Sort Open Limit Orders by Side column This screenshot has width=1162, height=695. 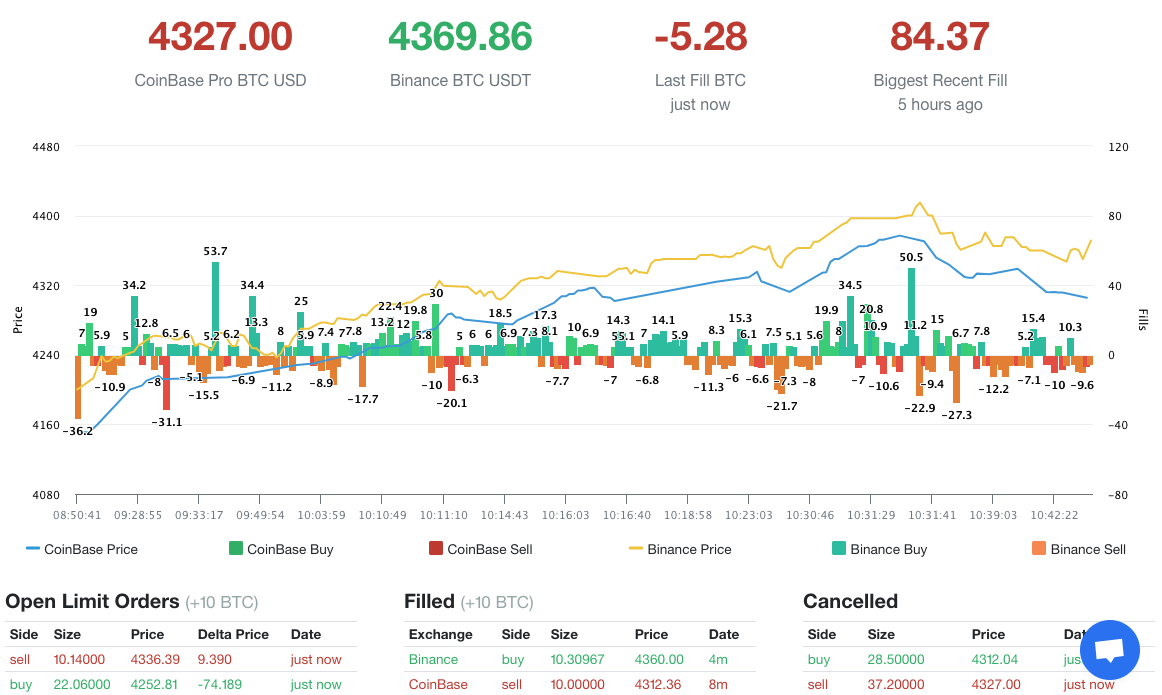pyautogui.click(x=24, y=634)
